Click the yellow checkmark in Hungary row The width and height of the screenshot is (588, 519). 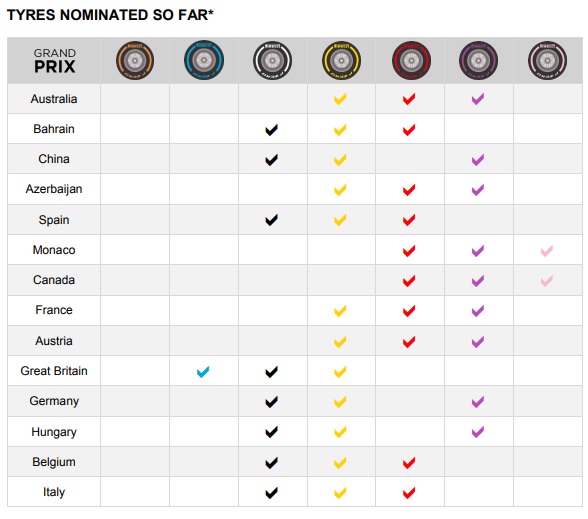[340, 432]
